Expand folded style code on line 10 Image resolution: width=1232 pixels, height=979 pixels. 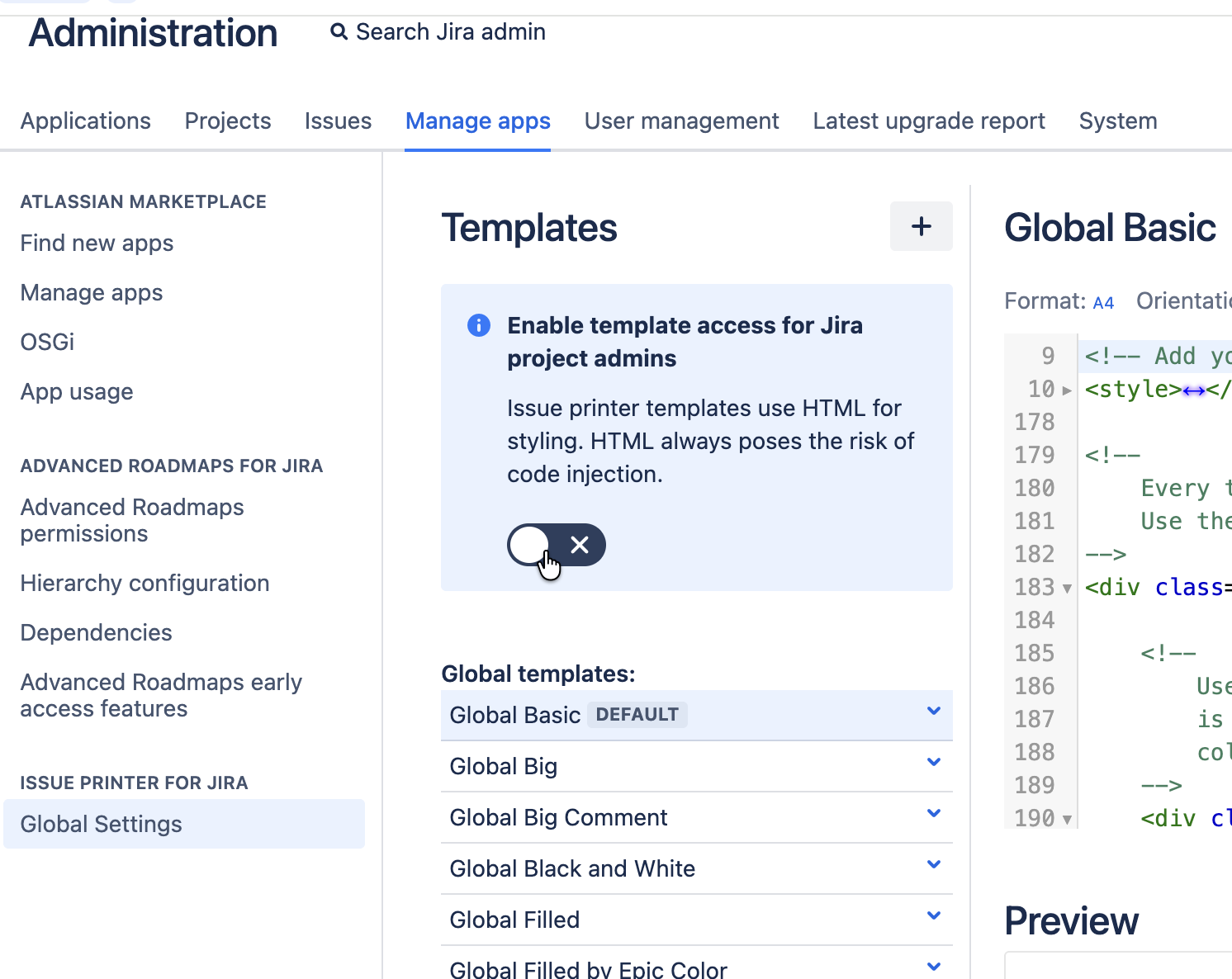click(x=1067, y=390)
